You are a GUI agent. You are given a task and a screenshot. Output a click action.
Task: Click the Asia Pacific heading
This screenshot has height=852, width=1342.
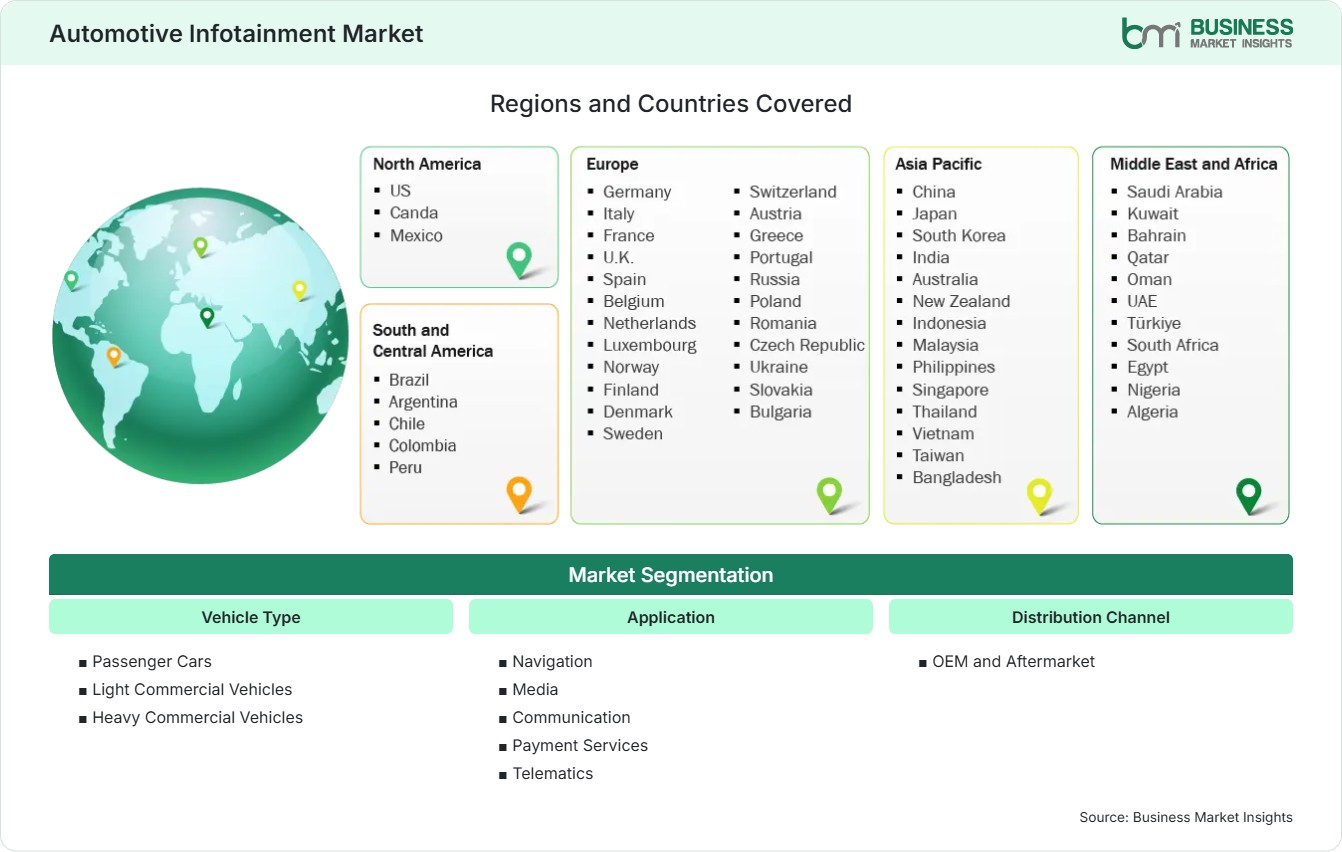coord(939,164)
